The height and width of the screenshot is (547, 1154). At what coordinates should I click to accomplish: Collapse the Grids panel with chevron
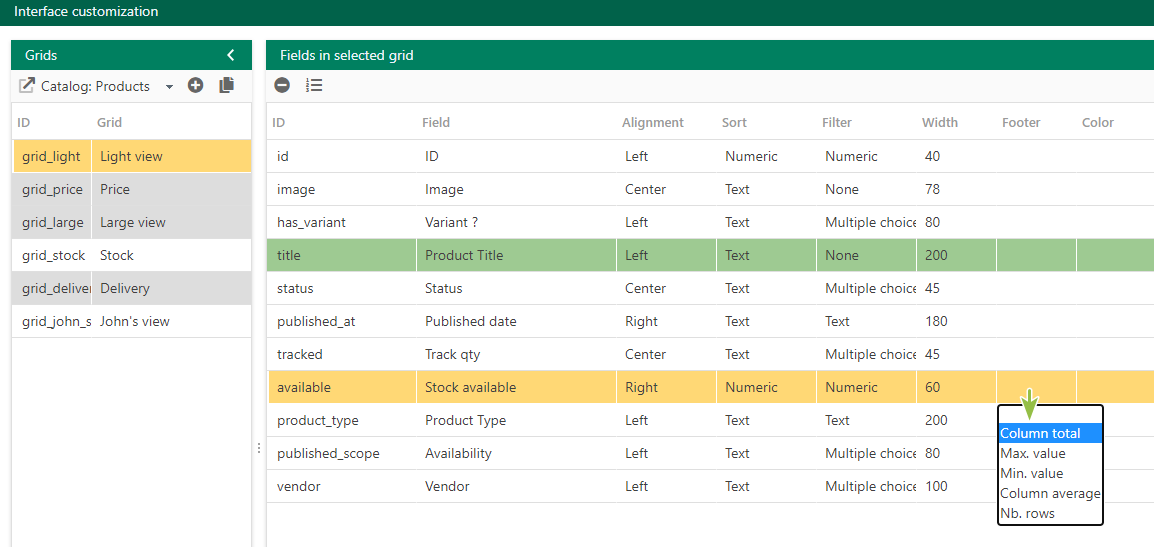[x=230, y=55]
